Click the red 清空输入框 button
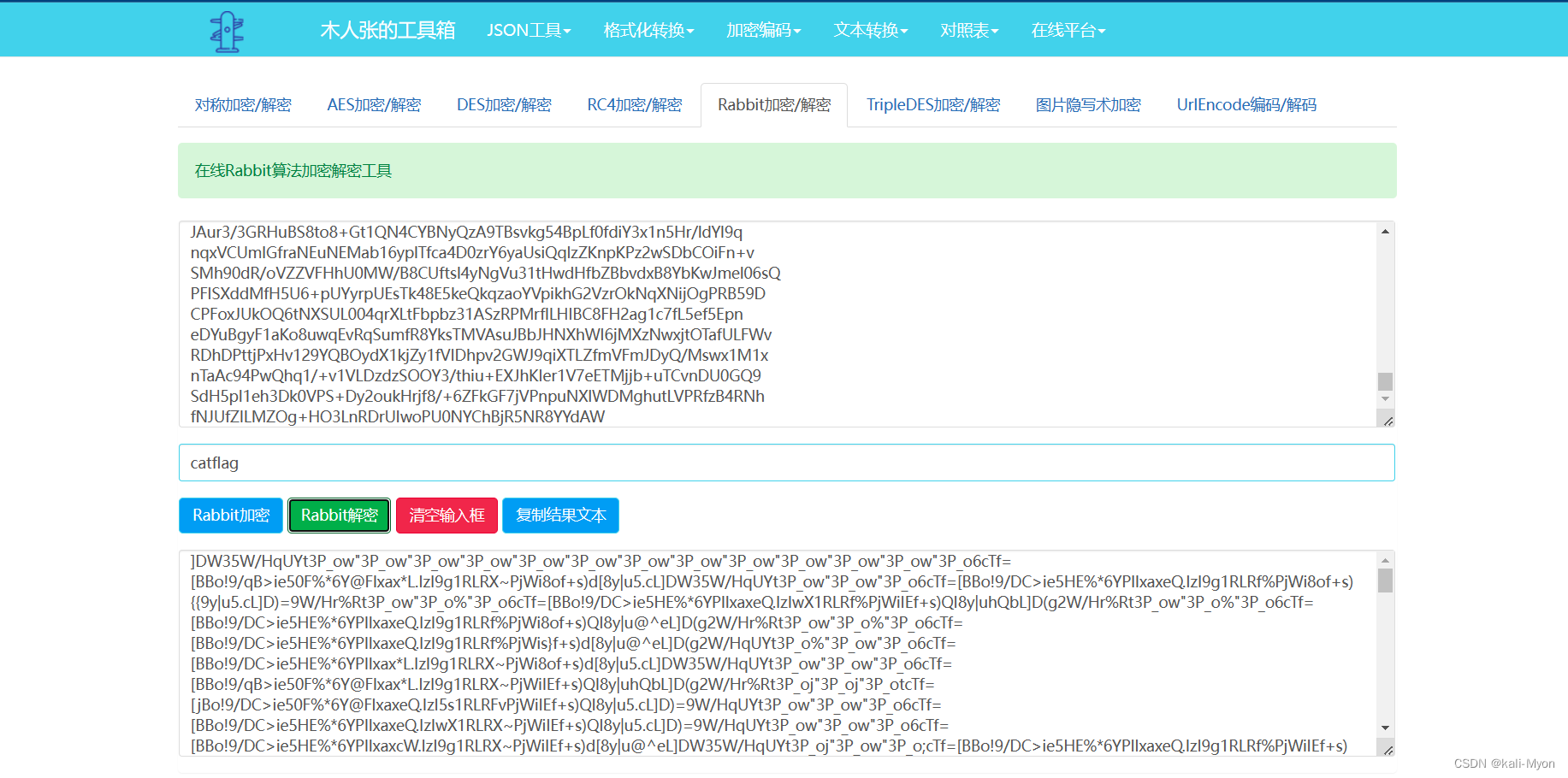Viewport: 1568px width, 778px height. pos(447,515)
